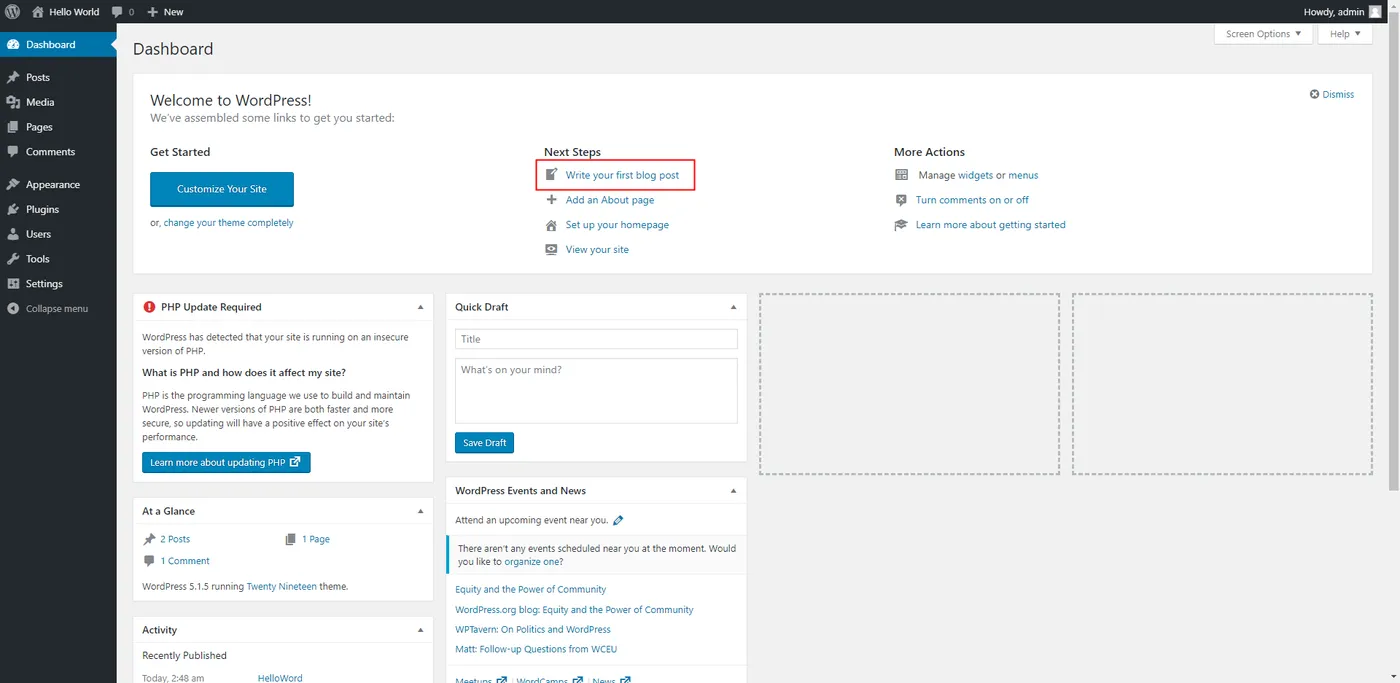Click the Posts pushpin icon in sidebar
The height and width of the screenshot is (683, 1400).
[13, 77]
